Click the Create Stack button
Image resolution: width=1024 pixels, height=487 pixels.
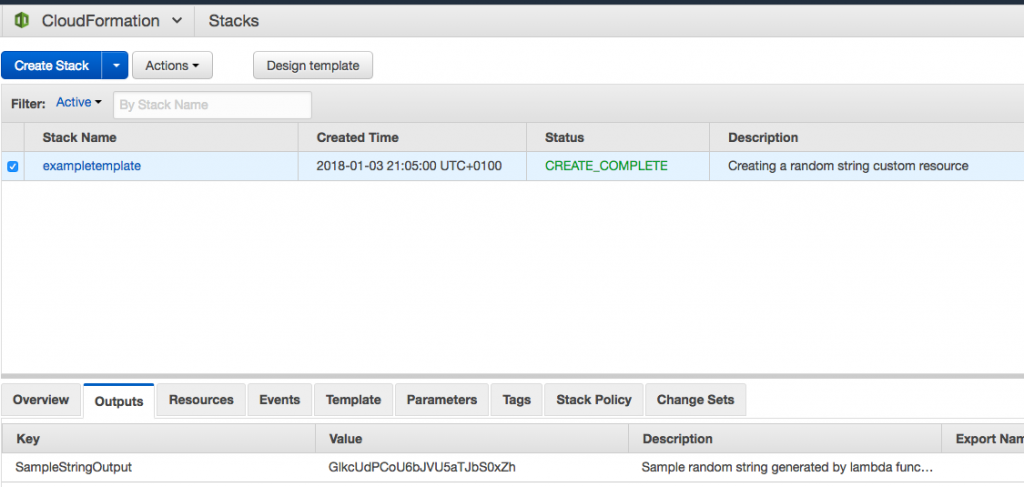tap(52, 65)
